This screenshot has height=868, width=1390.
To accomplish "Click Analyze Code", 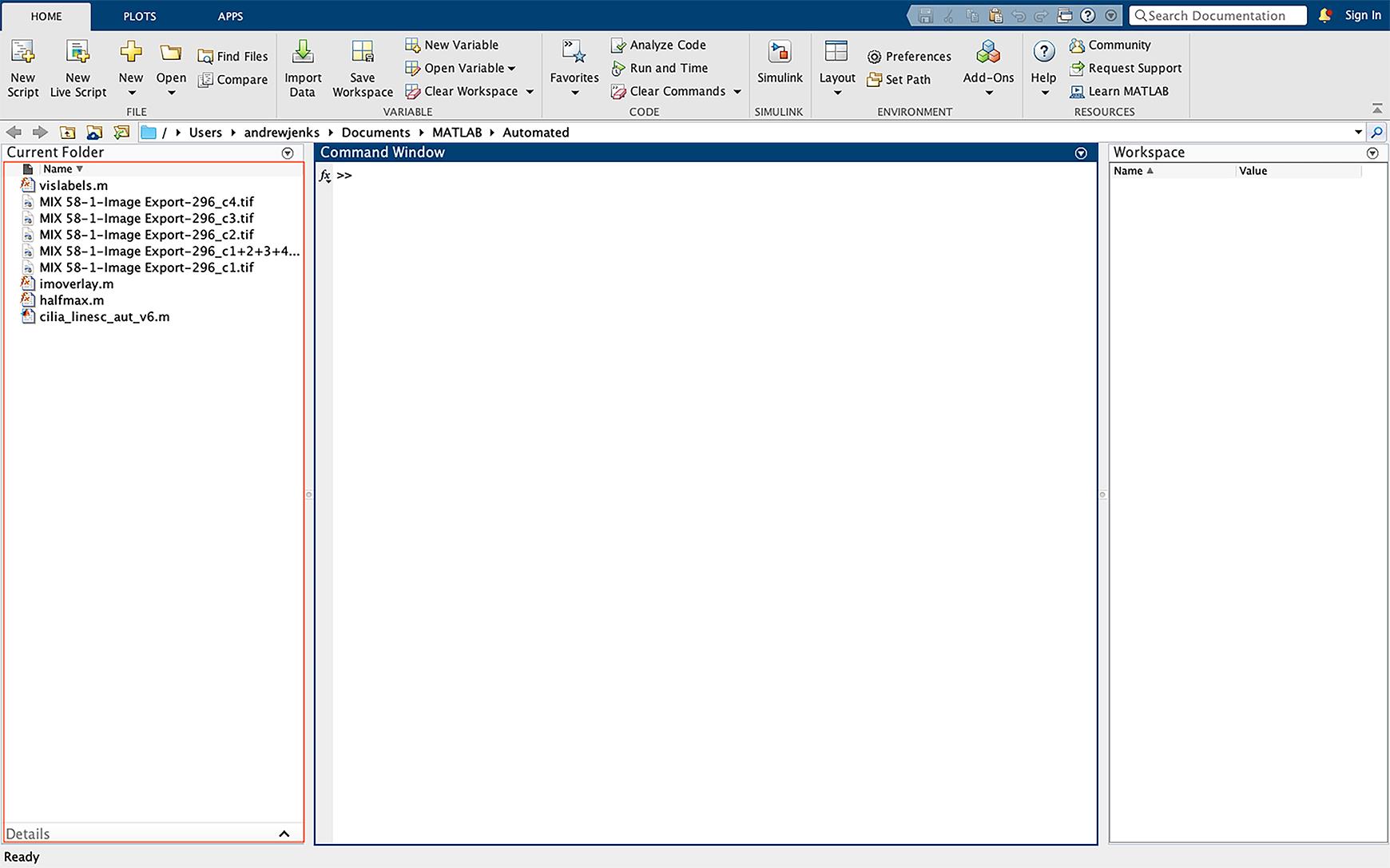I will pyautogui.click(x=658, y=45).
